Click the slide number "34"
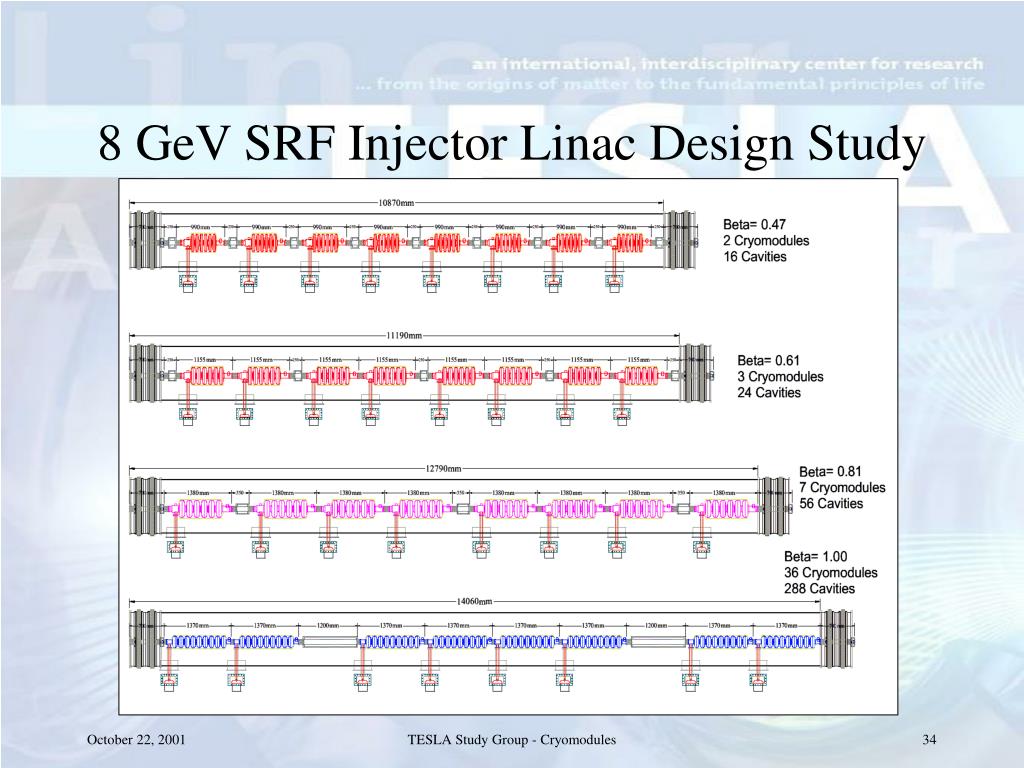 [x=929, y=739]
